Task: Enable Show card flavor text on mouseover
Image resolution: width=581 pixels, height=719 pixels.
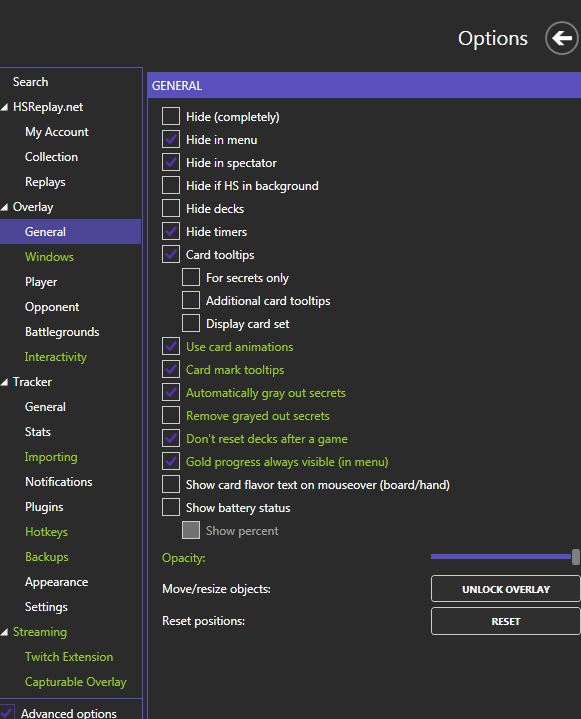Action: coord(171,484)
